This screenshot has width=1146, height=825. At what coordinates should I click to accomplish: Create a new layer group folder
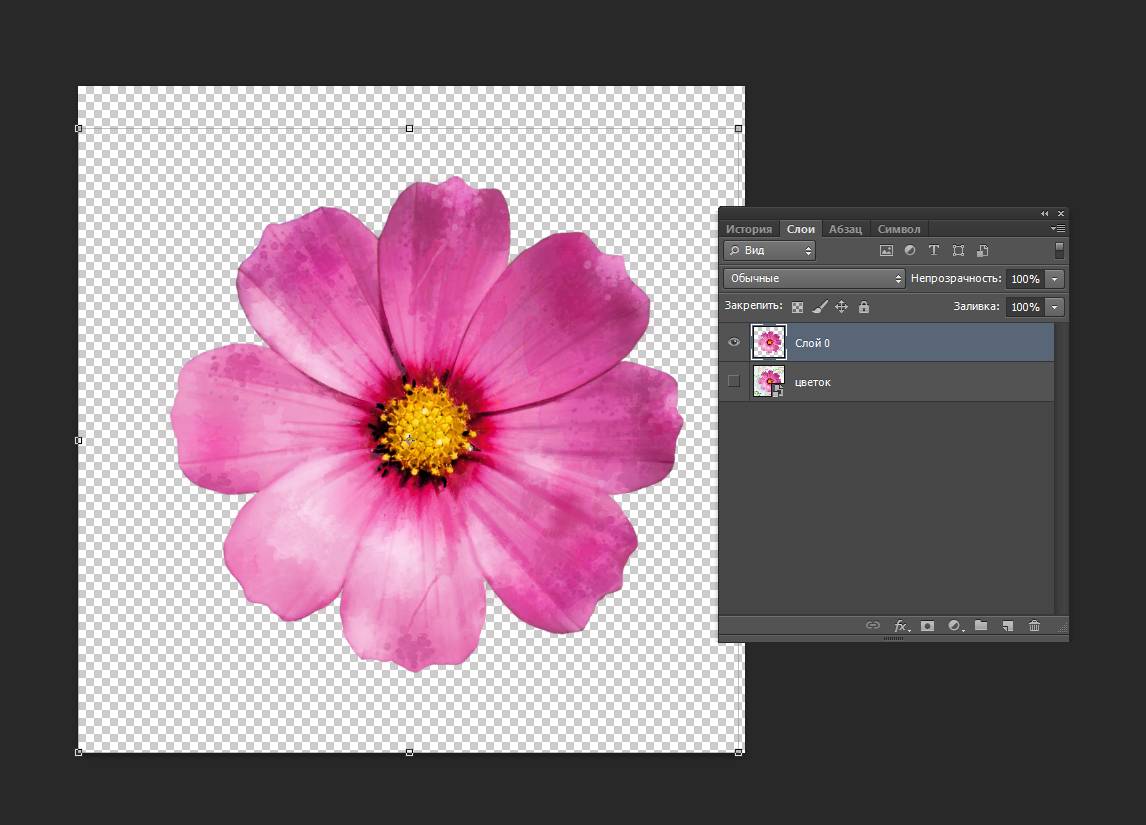(x=981, y=626)
